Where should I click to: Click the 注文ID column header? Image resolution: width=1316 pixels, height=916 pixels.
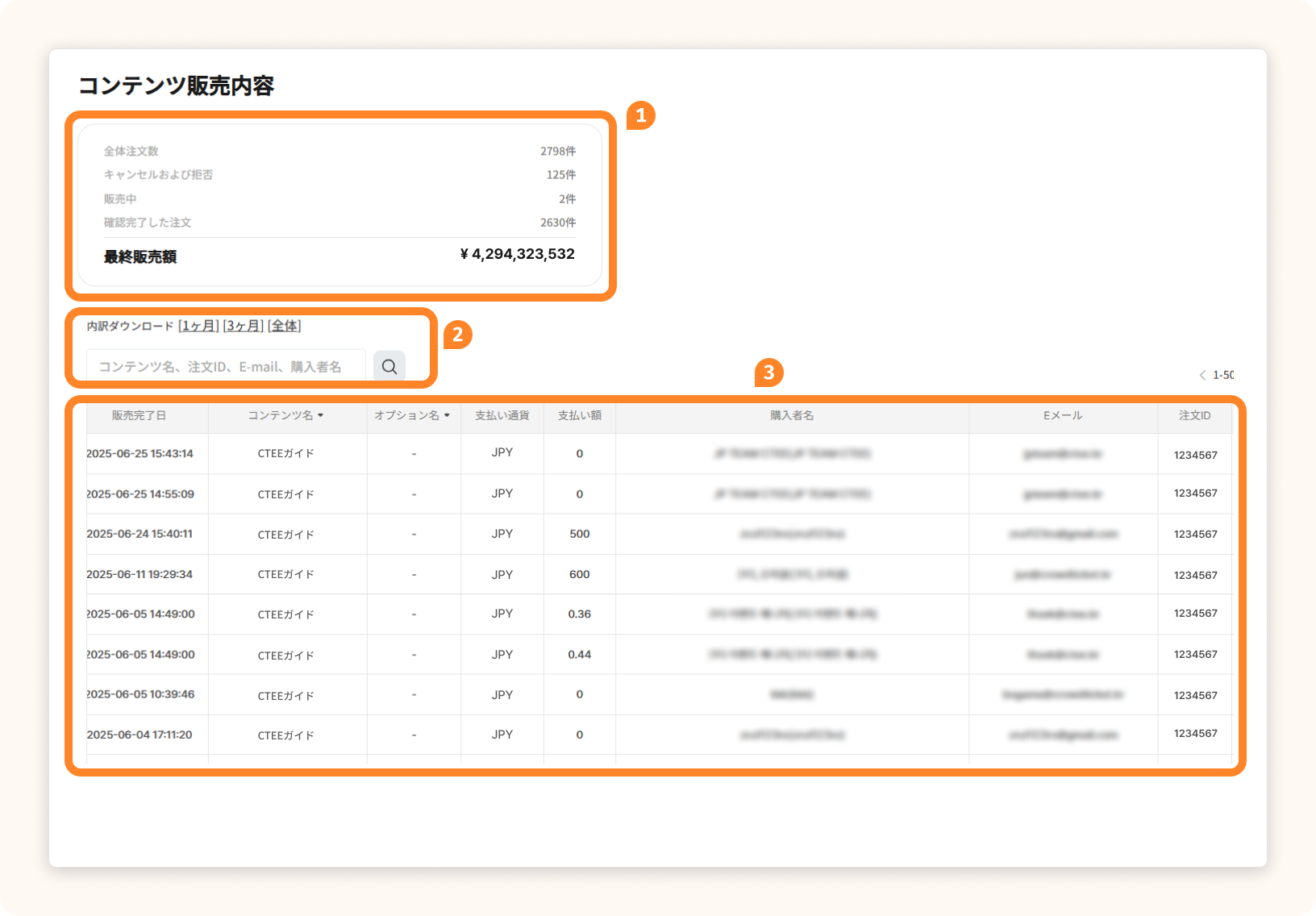click(x=1194, y=415)
